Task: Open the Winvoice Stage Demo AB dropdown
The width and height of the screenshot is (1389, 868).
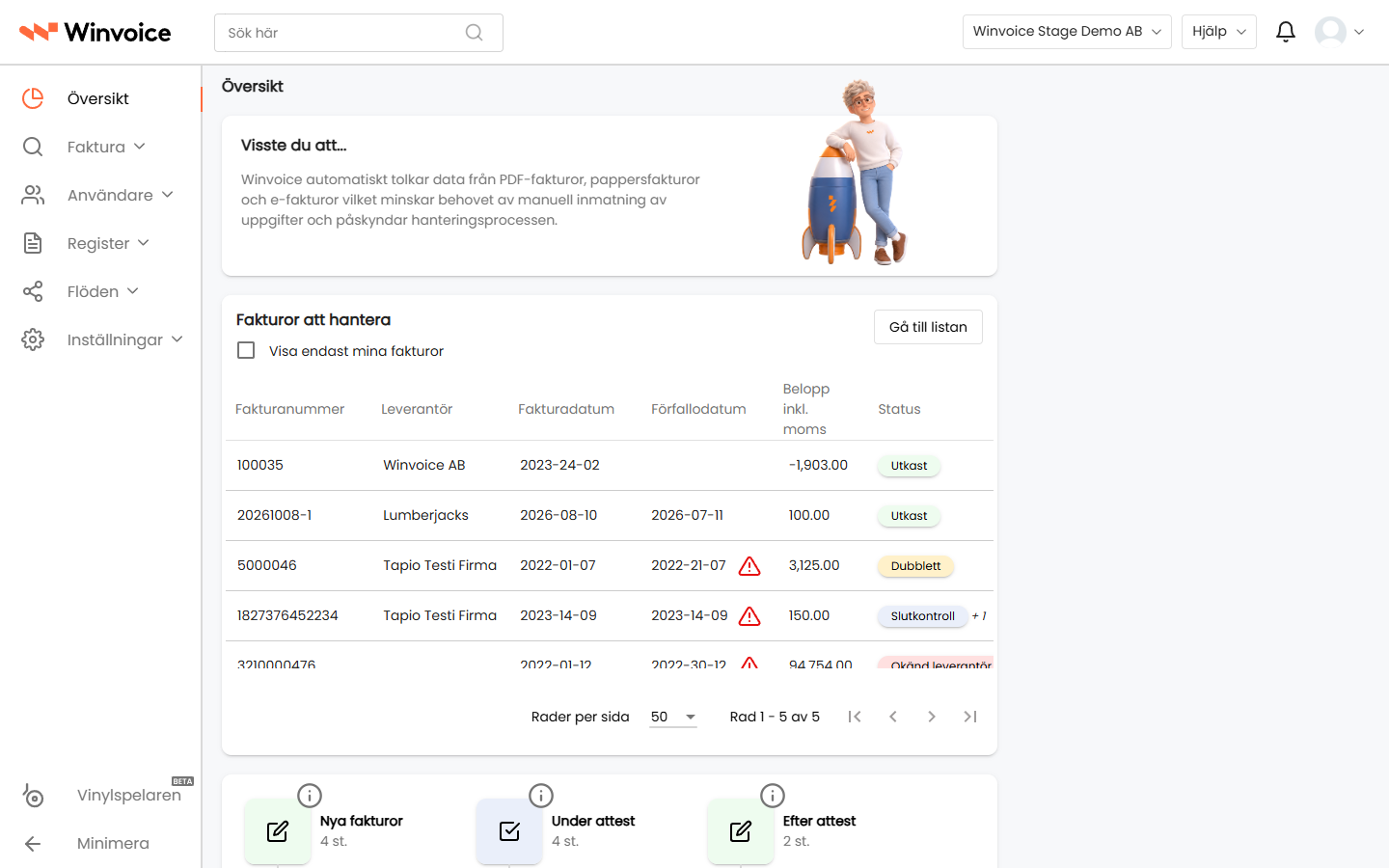Action: coord(1067,32)
